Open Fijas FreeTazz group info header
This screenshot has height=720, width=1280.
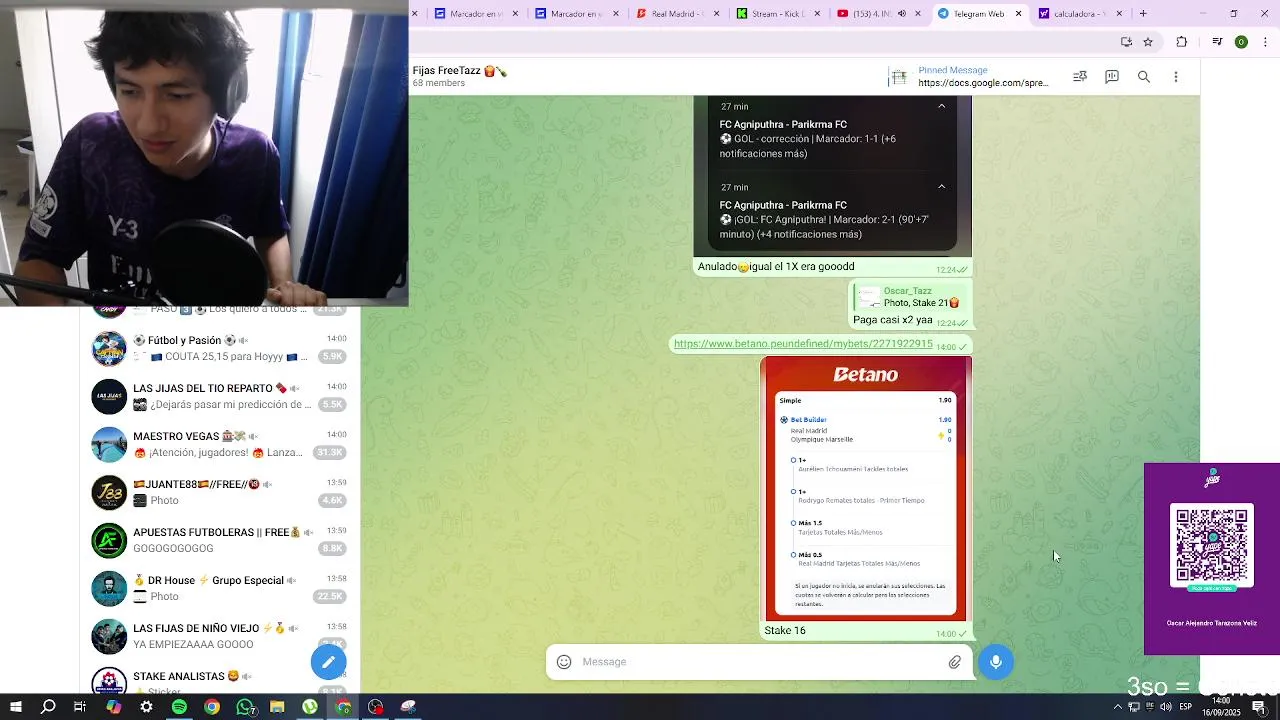point(460,77)
